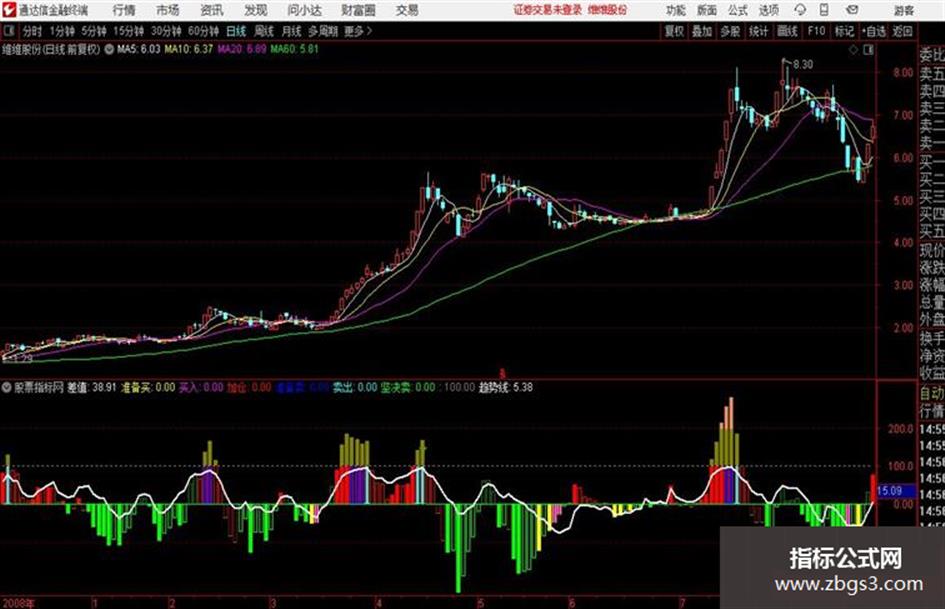Click the 卖出 indicator label

click(x=355, y=387)
